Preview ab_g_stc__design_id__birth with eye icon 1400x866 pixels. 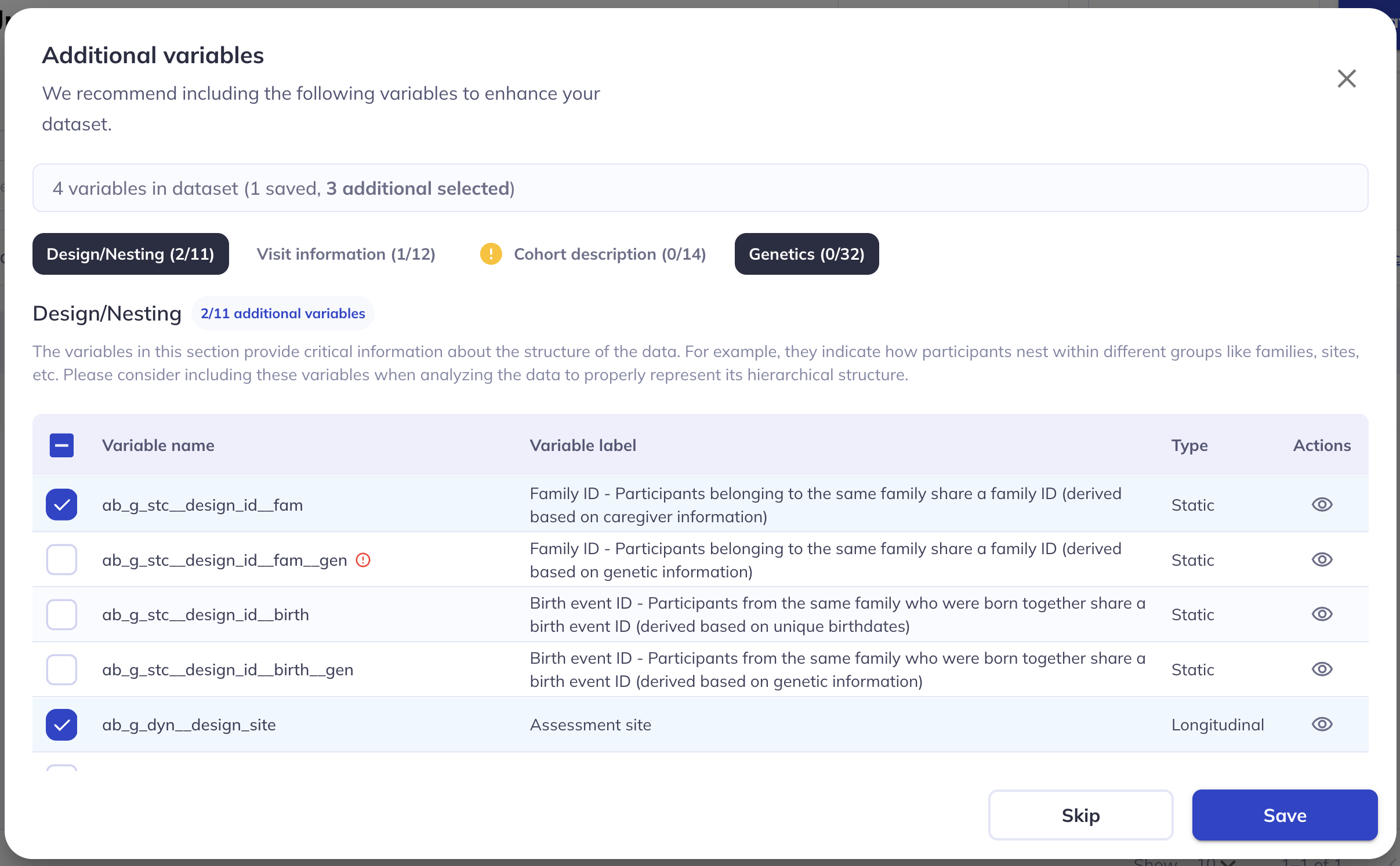pyautogui.click(x=1322, y=614)
